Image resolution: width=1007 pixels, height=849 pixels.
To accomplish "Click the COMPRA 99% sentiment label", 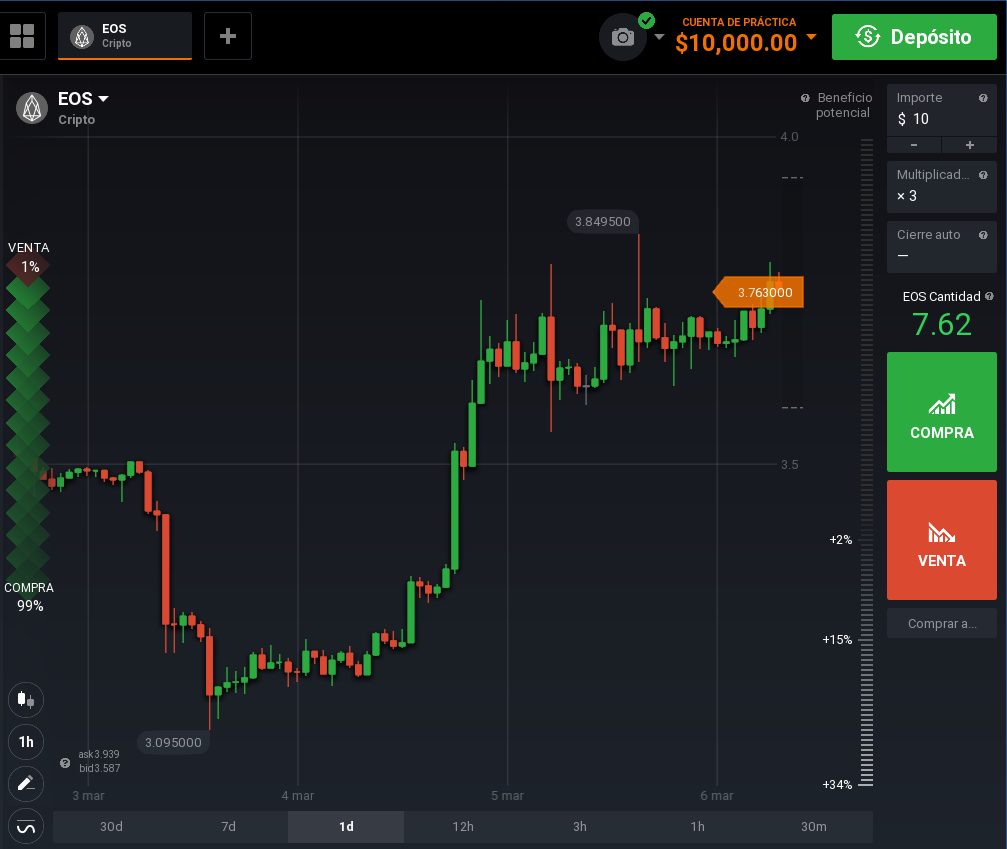I will point(29,597).
